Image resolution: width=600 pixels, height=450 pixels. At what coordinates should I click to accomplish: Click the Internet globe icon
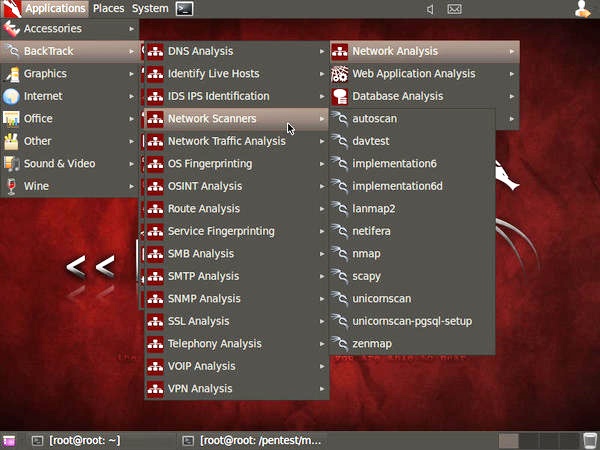pyautogui.click(x=11, y=96)
